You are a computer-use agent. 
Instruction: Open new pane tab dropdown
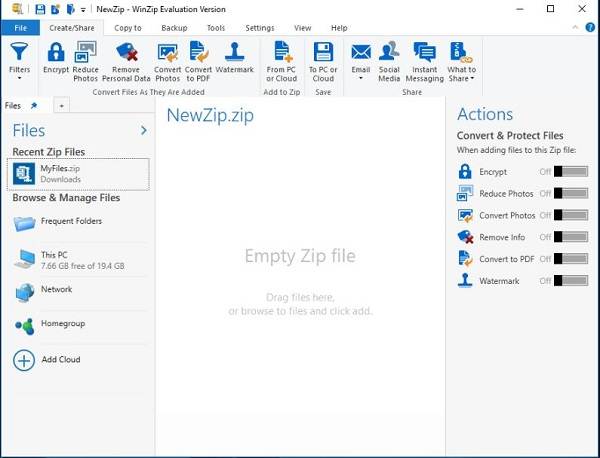click(62, 106)
